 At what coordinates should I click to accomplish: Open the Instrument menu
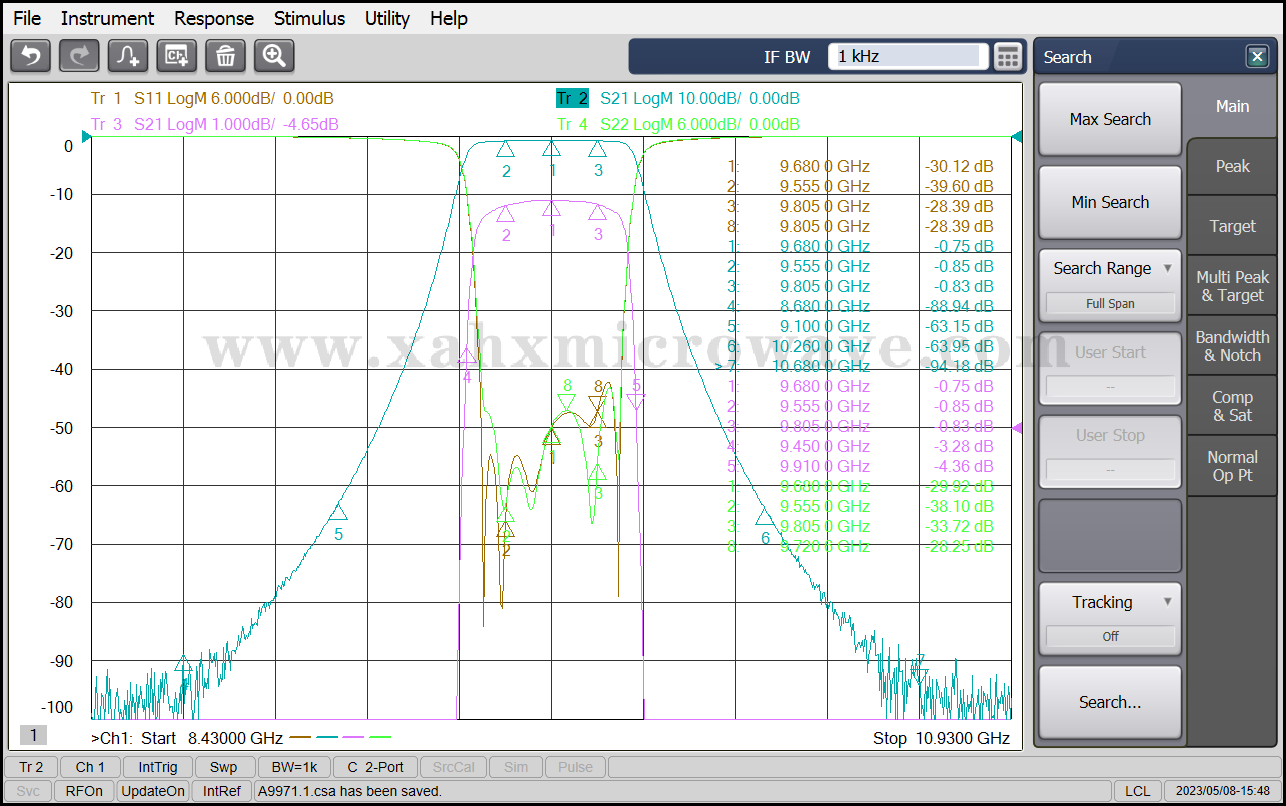(107, 18)
